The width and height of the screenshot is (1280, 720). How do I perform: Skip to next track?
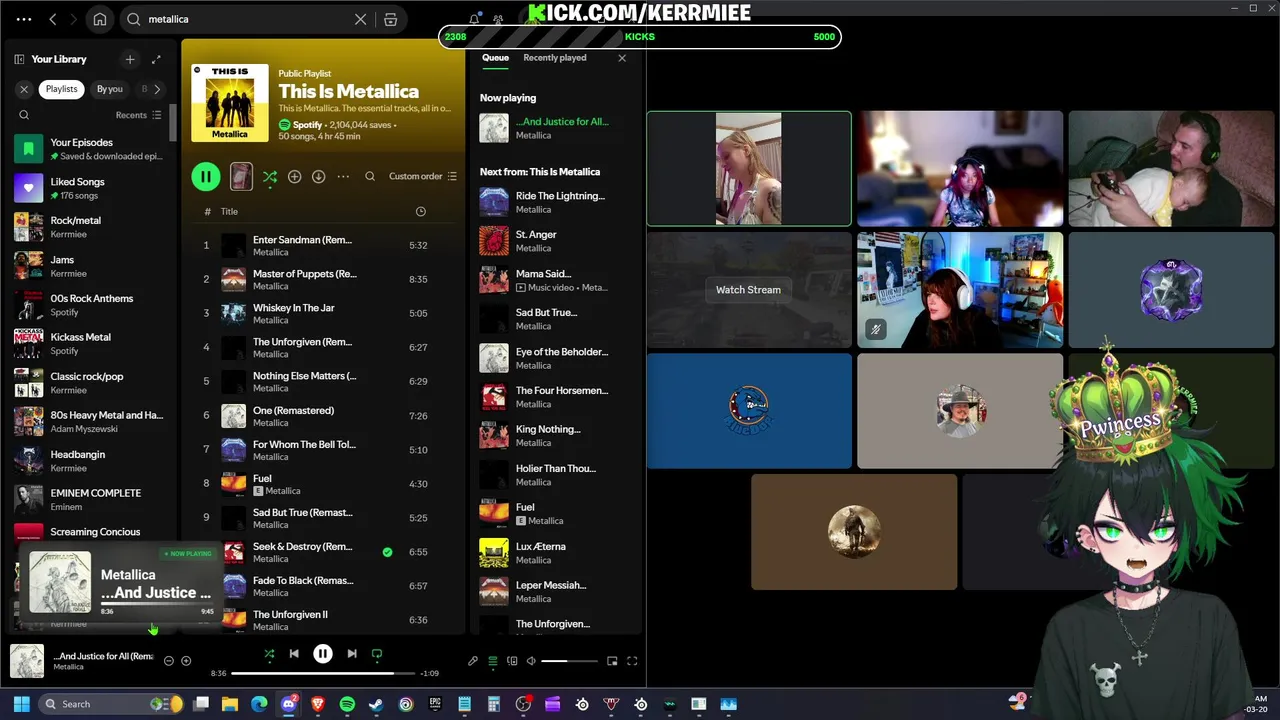(352, 654)
